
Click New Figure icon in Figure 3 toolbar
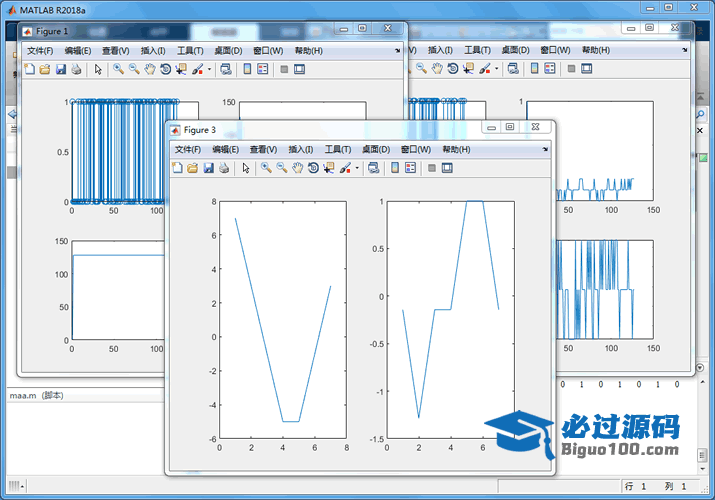(x=177, y=168)
